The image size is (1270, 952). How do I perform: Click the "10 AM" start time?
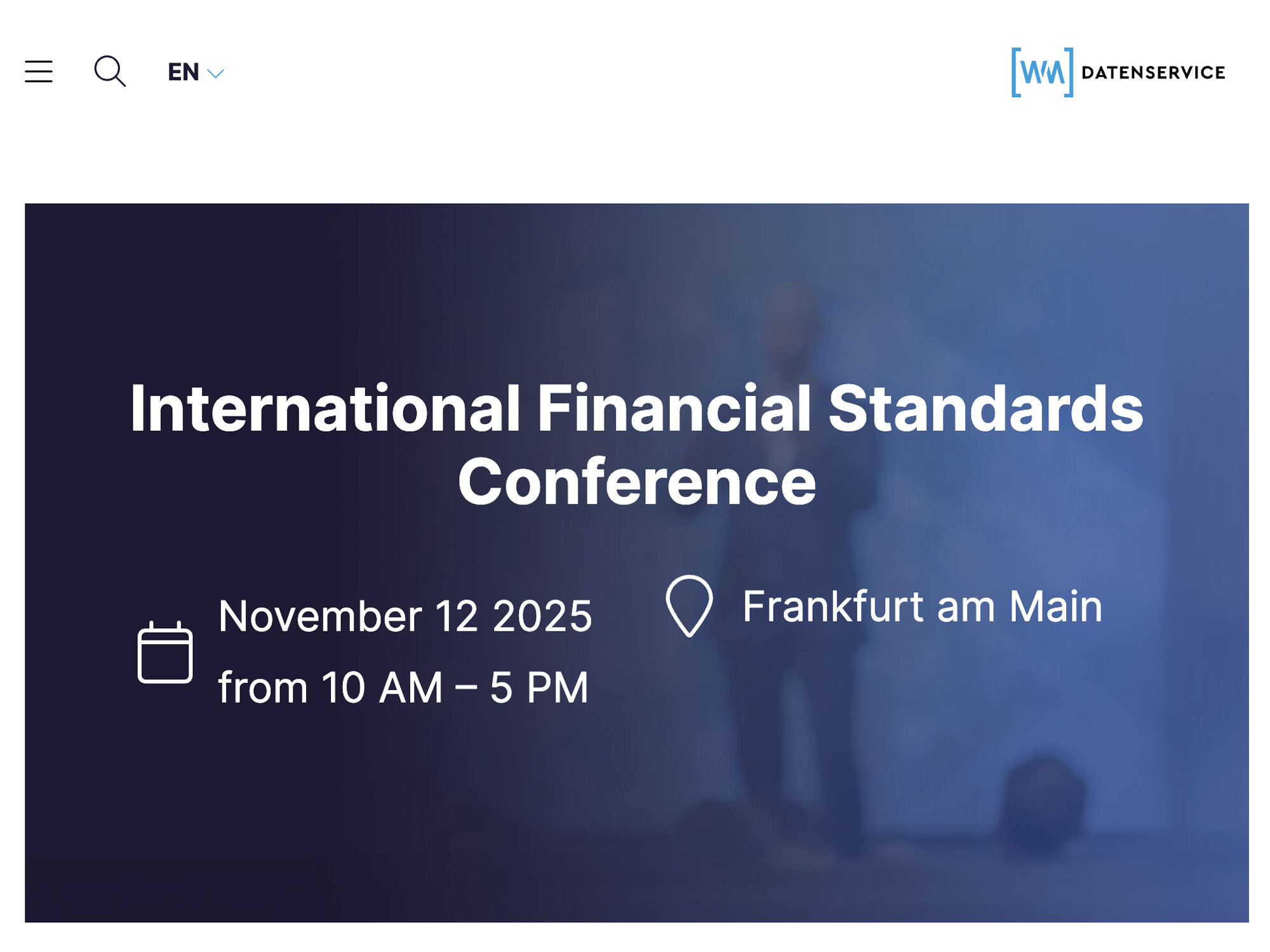(x=382, y=687)
